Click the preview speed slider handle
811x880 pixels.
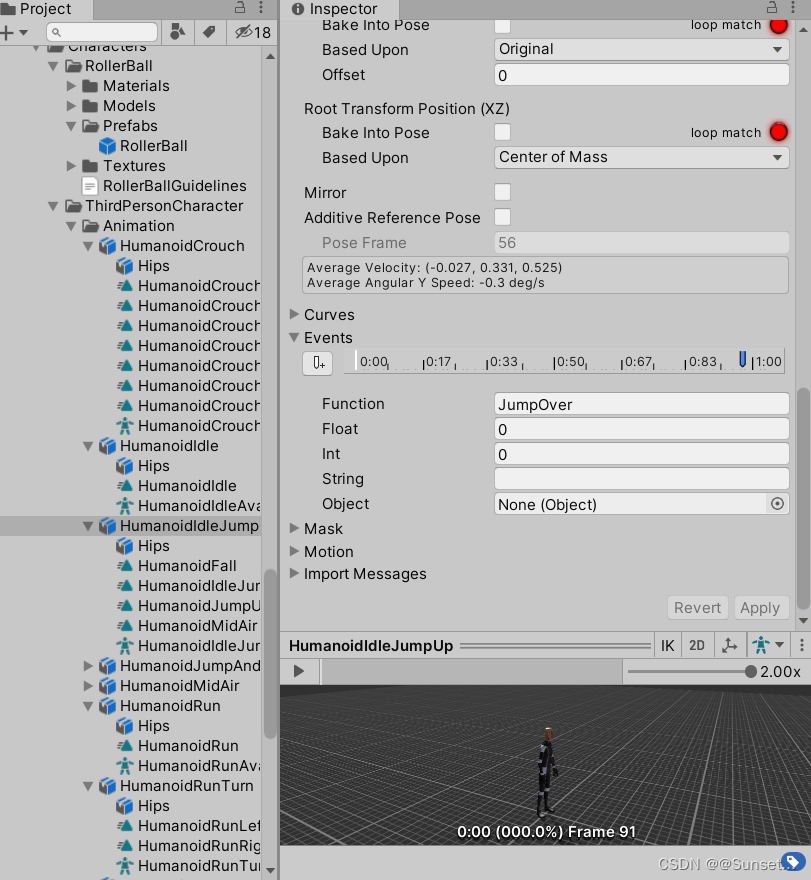(750, 672)
